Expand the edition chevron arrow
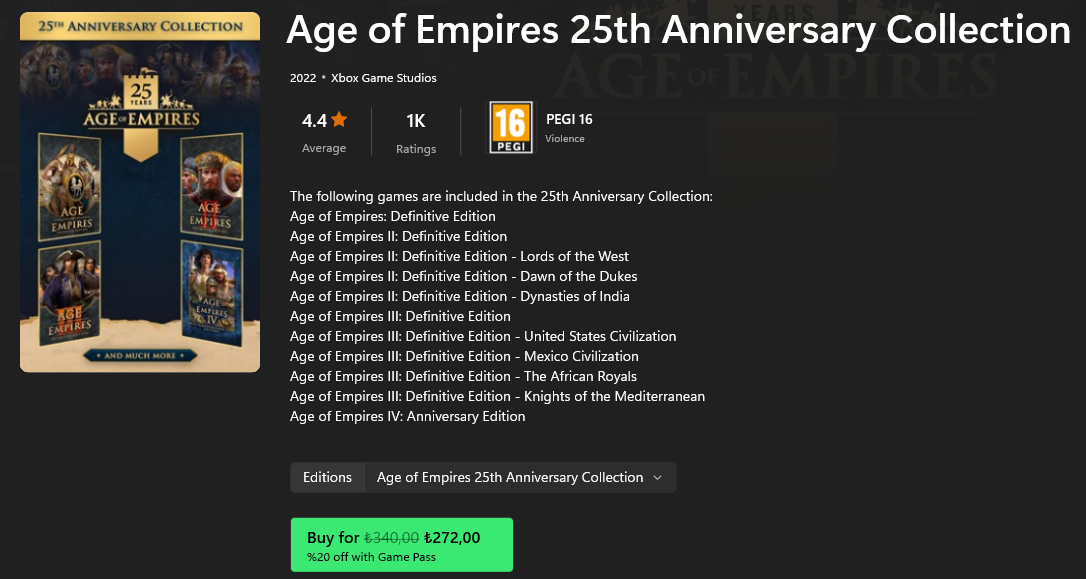The image size is (1086, 579). click(x=657, y=478)
